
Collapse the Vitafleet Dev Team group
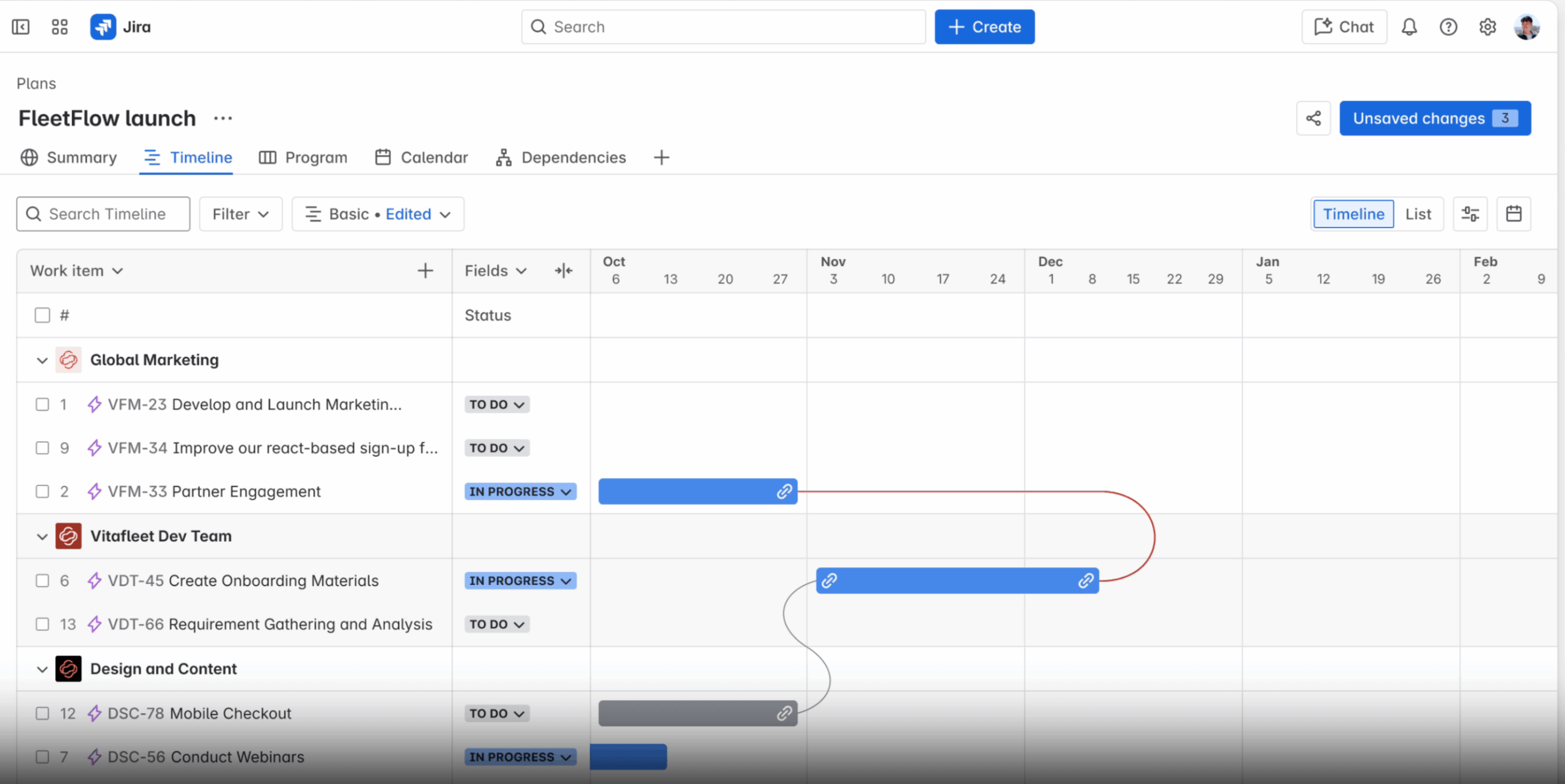click(42, 537)
